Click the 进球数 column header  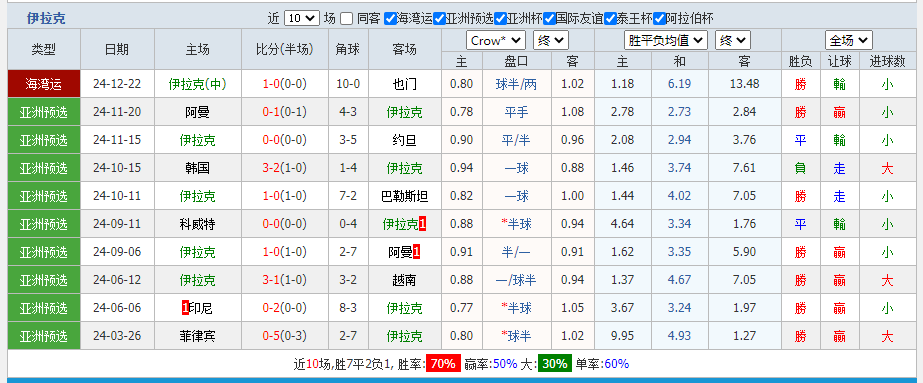coord(887,61)
